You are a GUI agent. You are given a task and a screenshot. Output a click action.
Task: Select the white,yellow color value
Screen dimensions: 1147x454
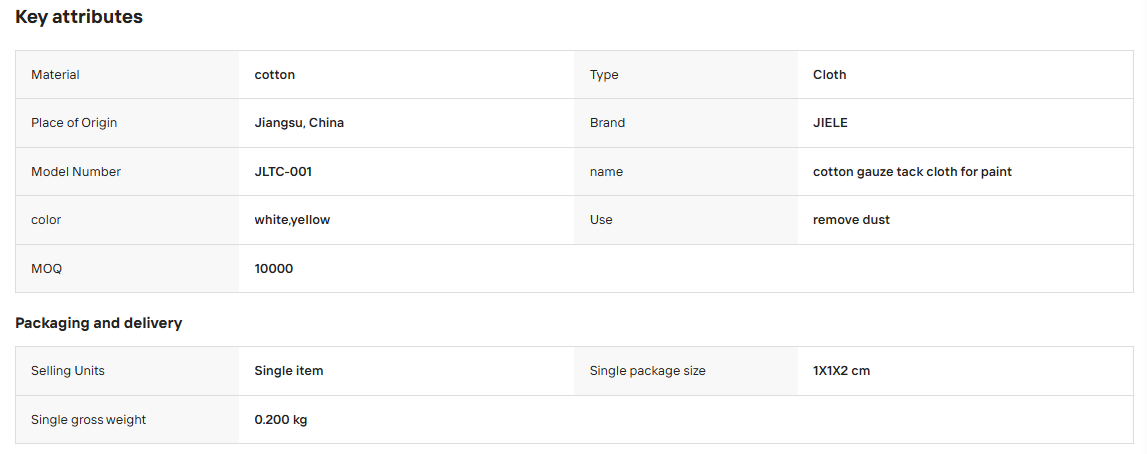pos(292,220)
